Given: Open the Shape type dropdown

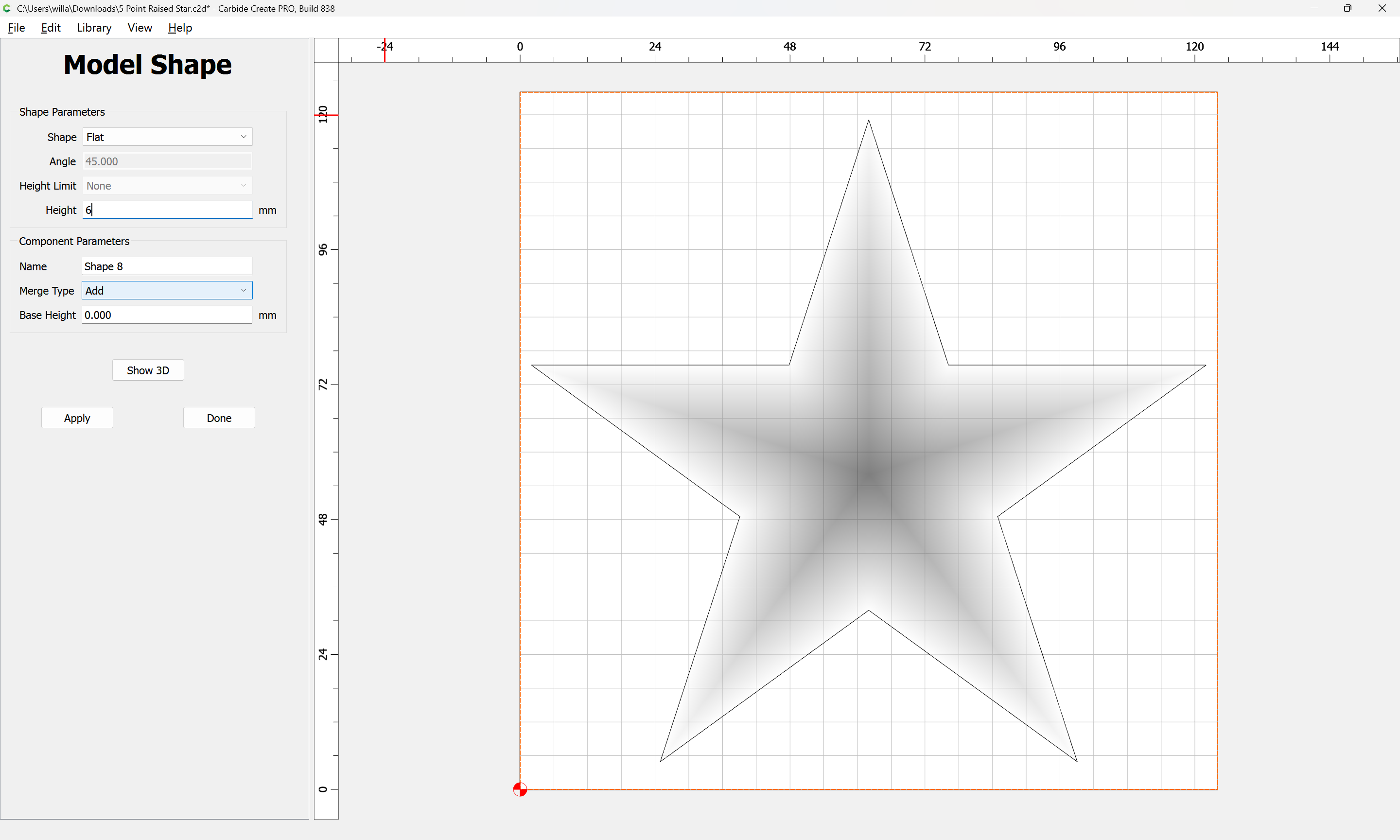Looking at the screenshot, I should (x=167, y=137).
